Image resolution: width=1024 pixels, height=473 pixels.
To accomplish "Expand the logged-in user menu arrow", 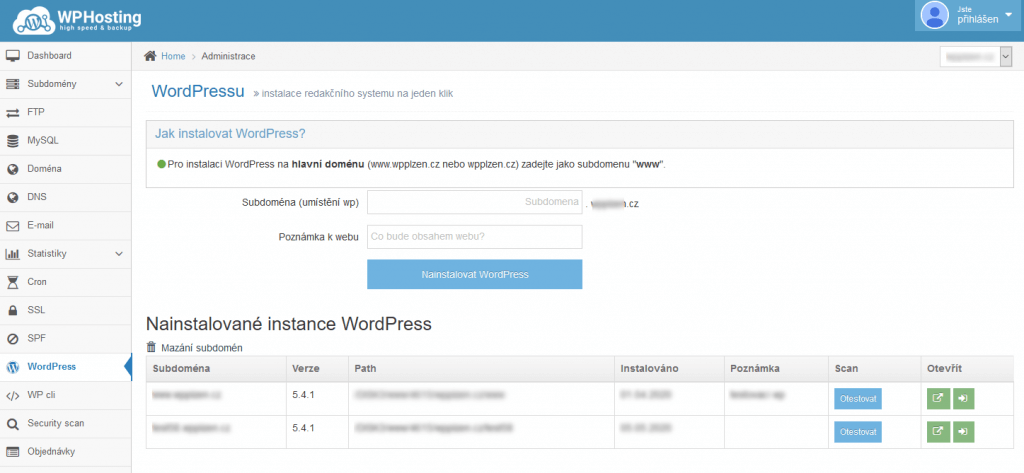I will pos(1008,15).
